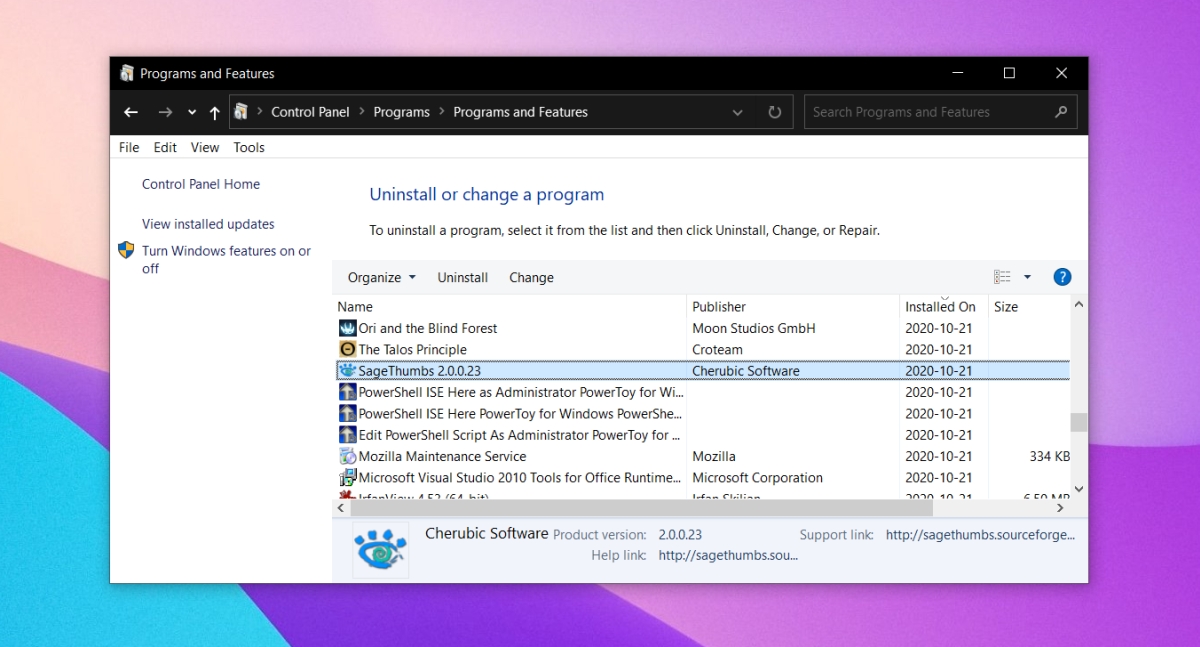Open address bar history dropdown

click(738, 113)
